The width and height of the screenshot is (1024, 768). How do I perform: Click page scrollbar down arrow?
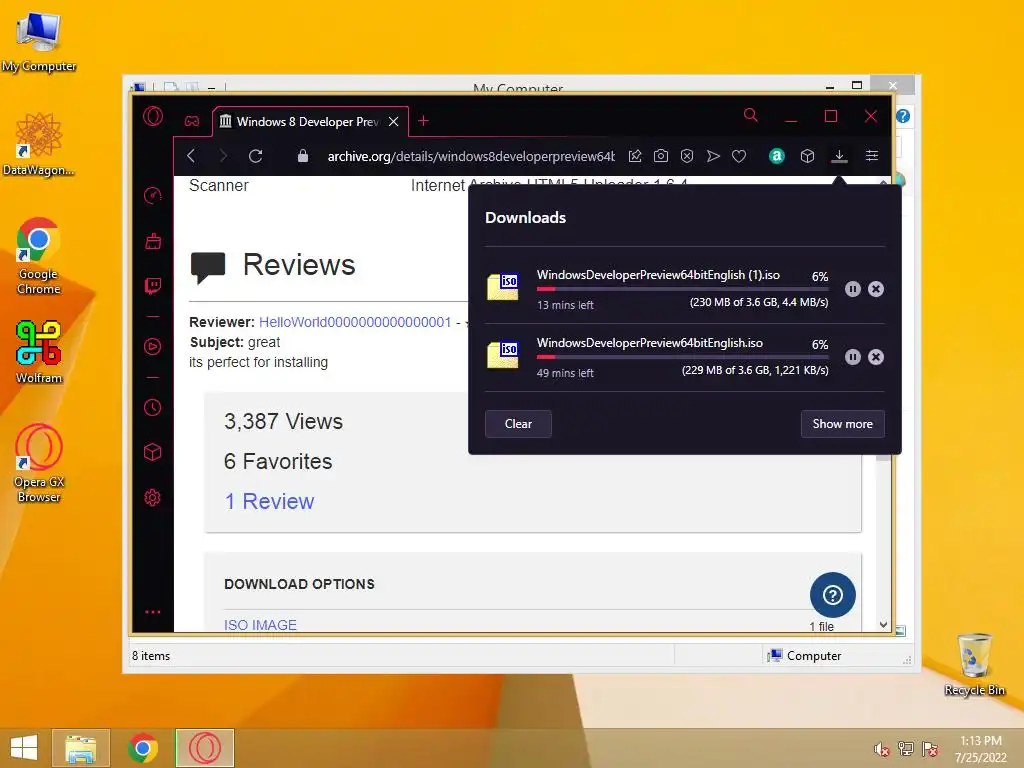[x=884, y=624]
